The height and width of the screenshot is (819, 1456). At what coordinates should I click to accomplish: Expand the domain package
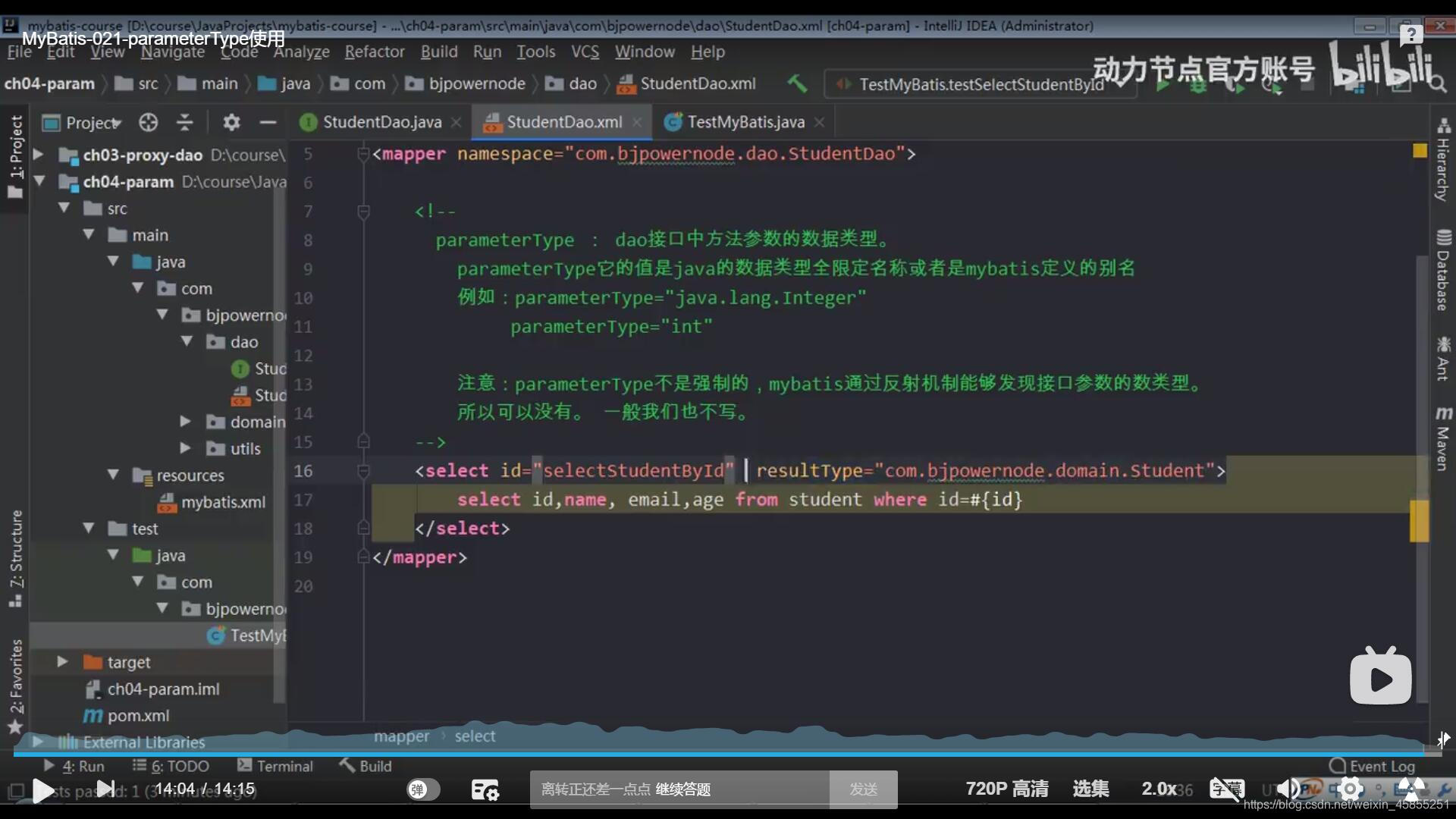(x=185, y=421)
